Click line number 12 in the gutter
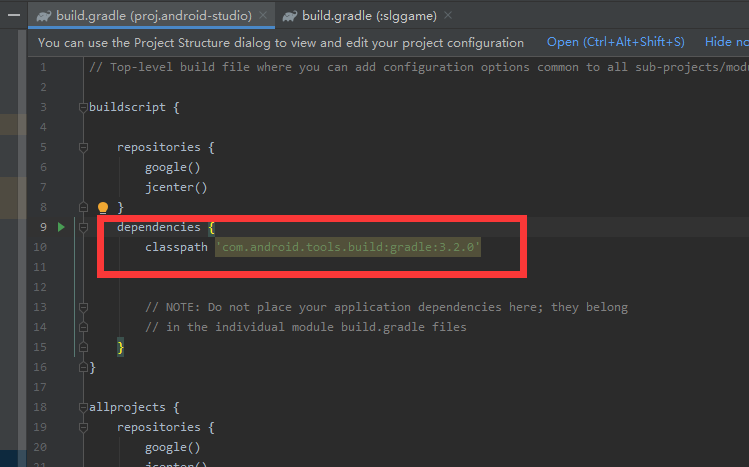This screenshot has width=749, height=467. [42, 287]
